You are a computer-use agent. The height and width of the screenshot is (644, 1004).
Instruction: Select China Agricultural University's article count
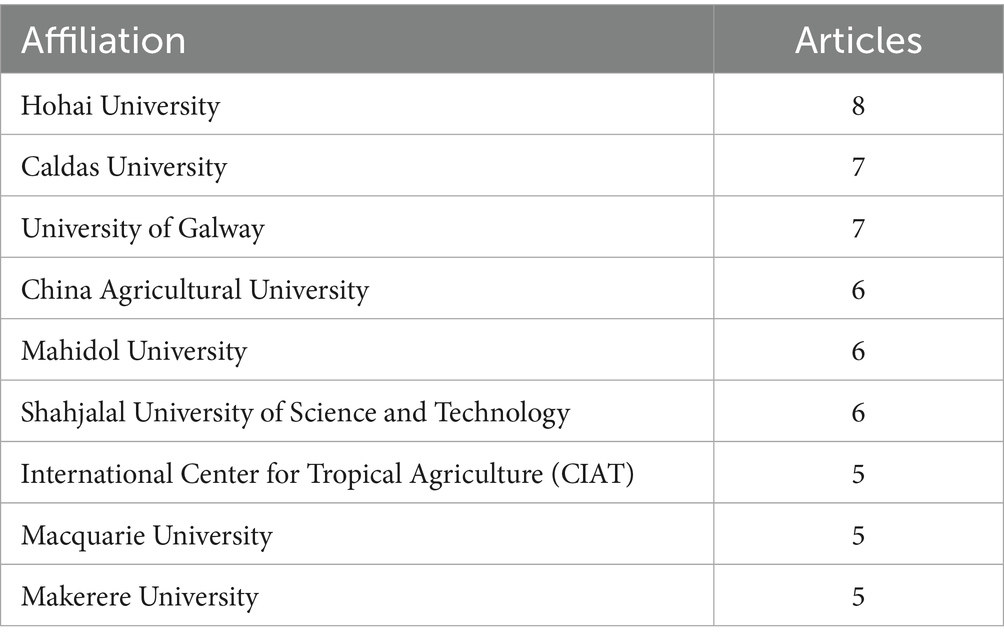(858, 290)
